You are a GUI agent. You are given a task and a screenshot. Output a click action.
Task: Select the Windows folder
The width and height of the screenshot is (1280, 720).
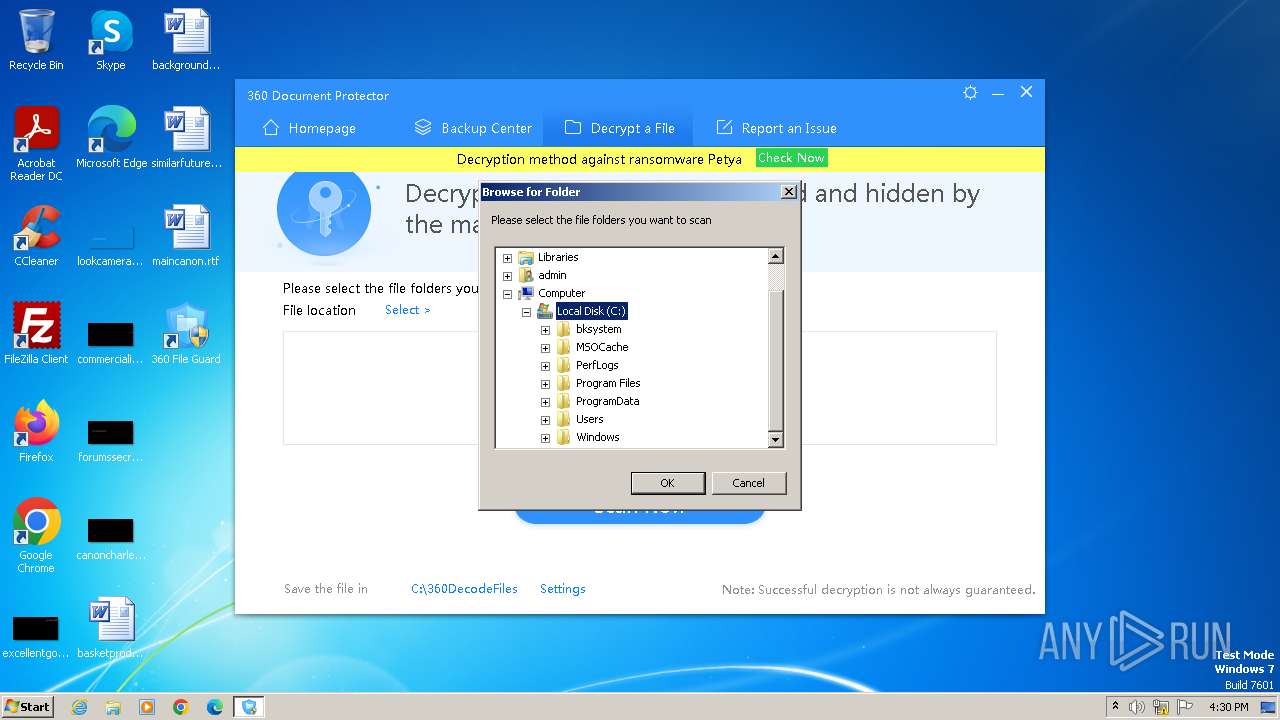point(597,437)
